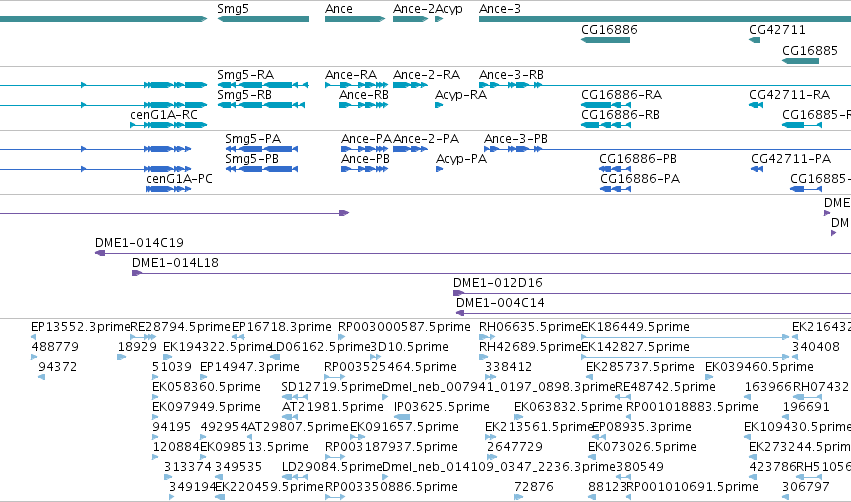
Task: Click the DME1-014L18 clone label
Action: tap(175, 263)
